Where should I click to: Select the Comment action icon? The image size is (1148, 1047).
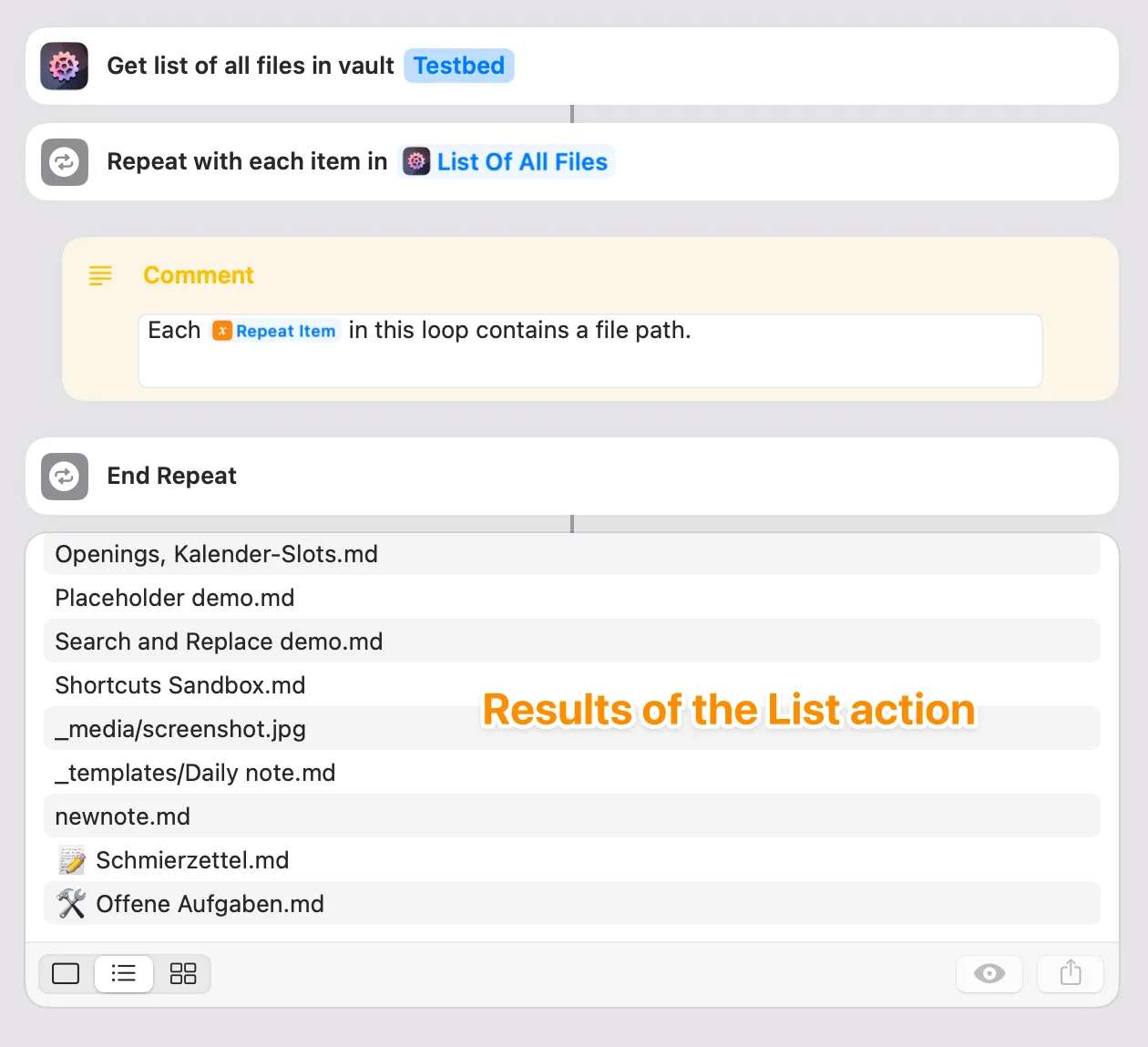100,275
